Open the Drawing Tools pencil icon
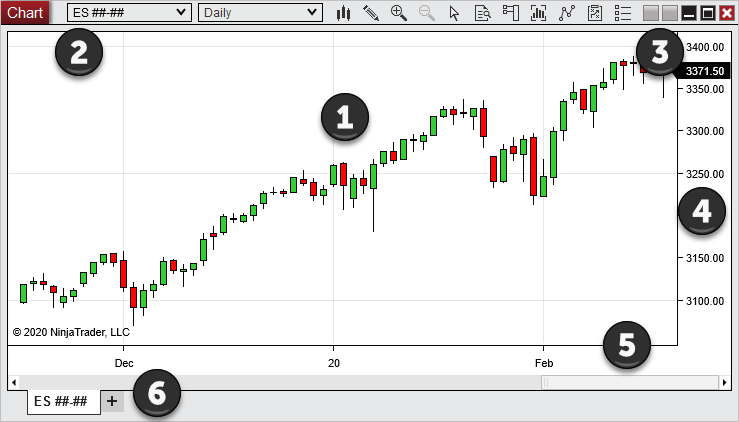739x422 pixels. click(371, 13)
